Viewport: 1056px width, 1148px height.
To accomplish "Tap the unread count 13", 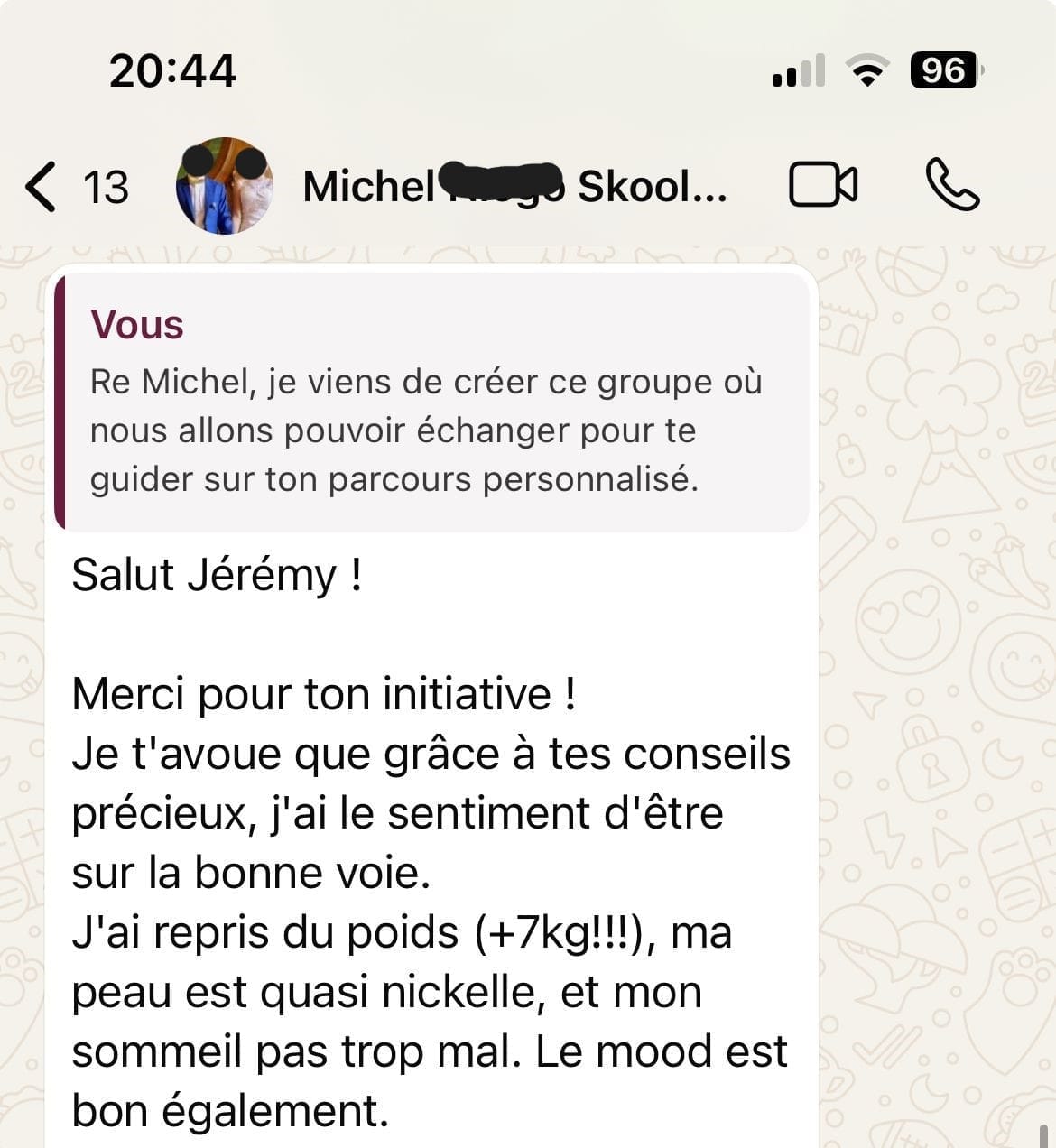I will [106, 188].
